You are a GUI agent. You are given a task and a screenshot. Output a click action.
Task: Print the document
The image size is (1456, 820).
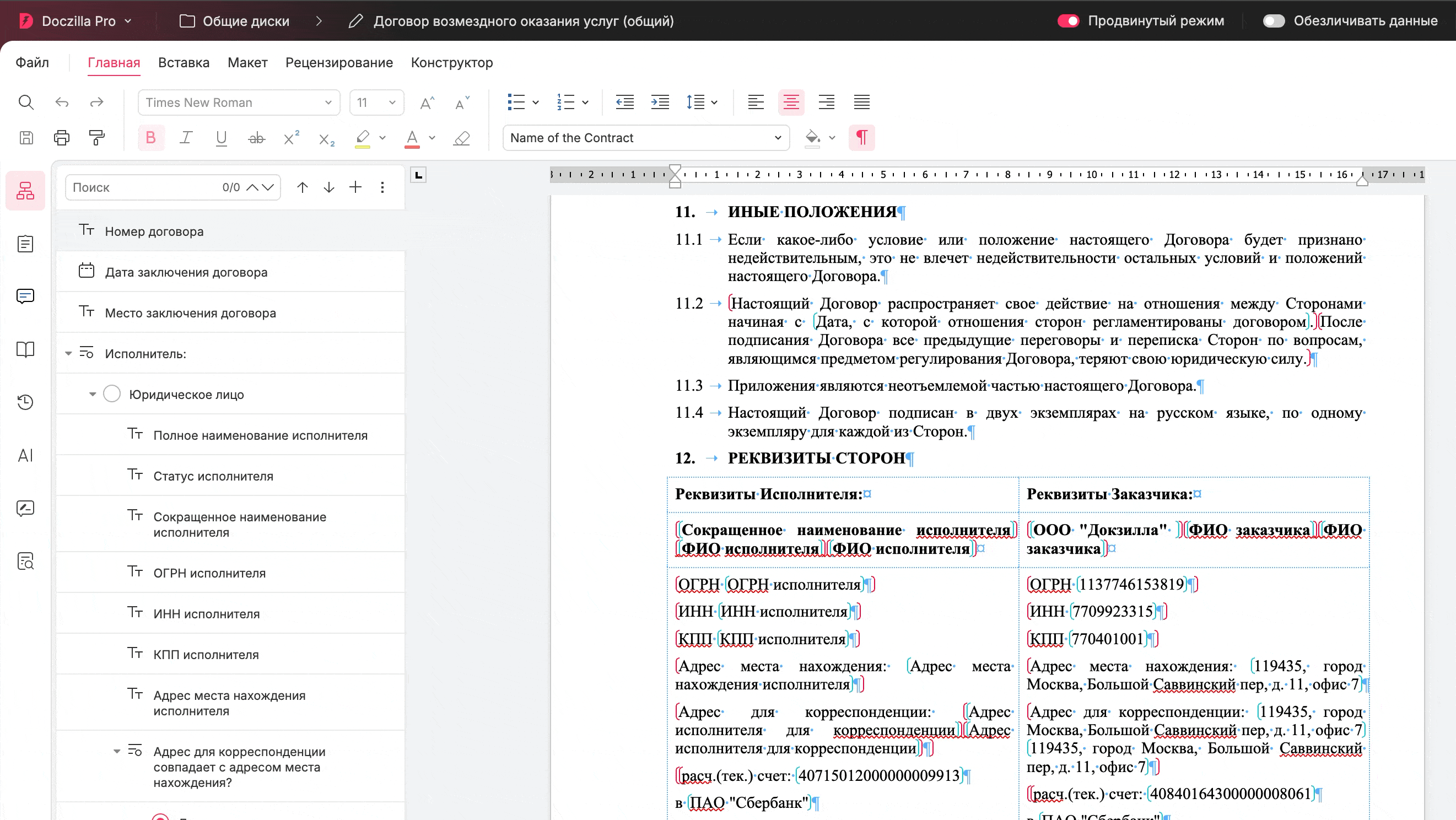pos(62,138)
